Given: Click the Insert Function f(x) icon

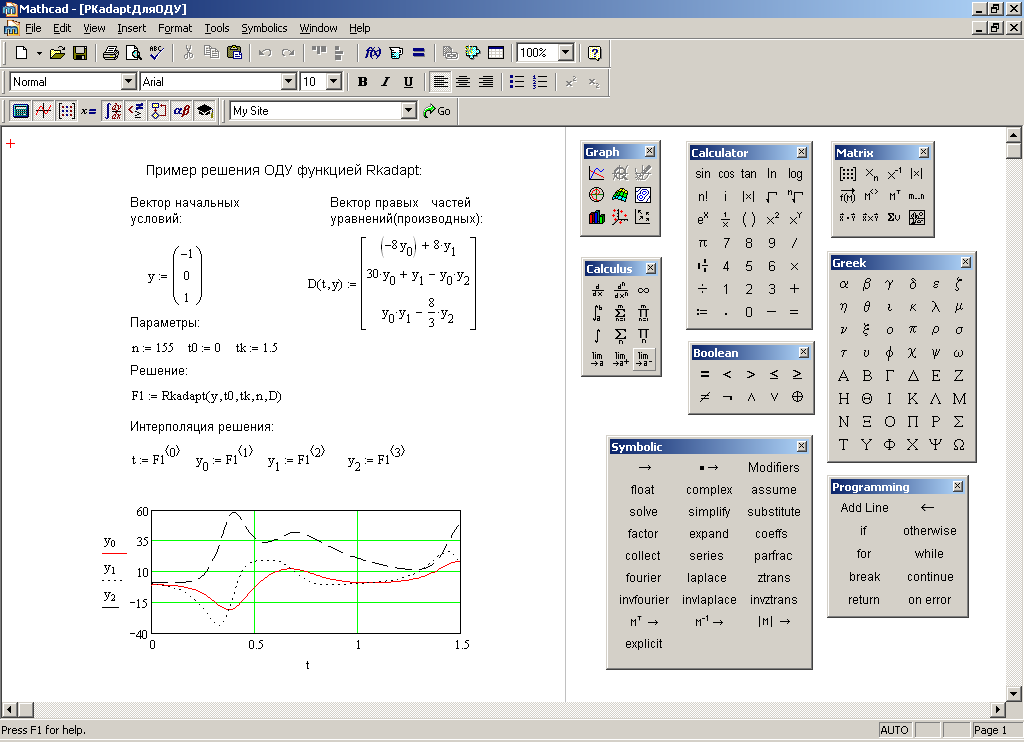Looking at the screenshot, I should pos(373,53).
